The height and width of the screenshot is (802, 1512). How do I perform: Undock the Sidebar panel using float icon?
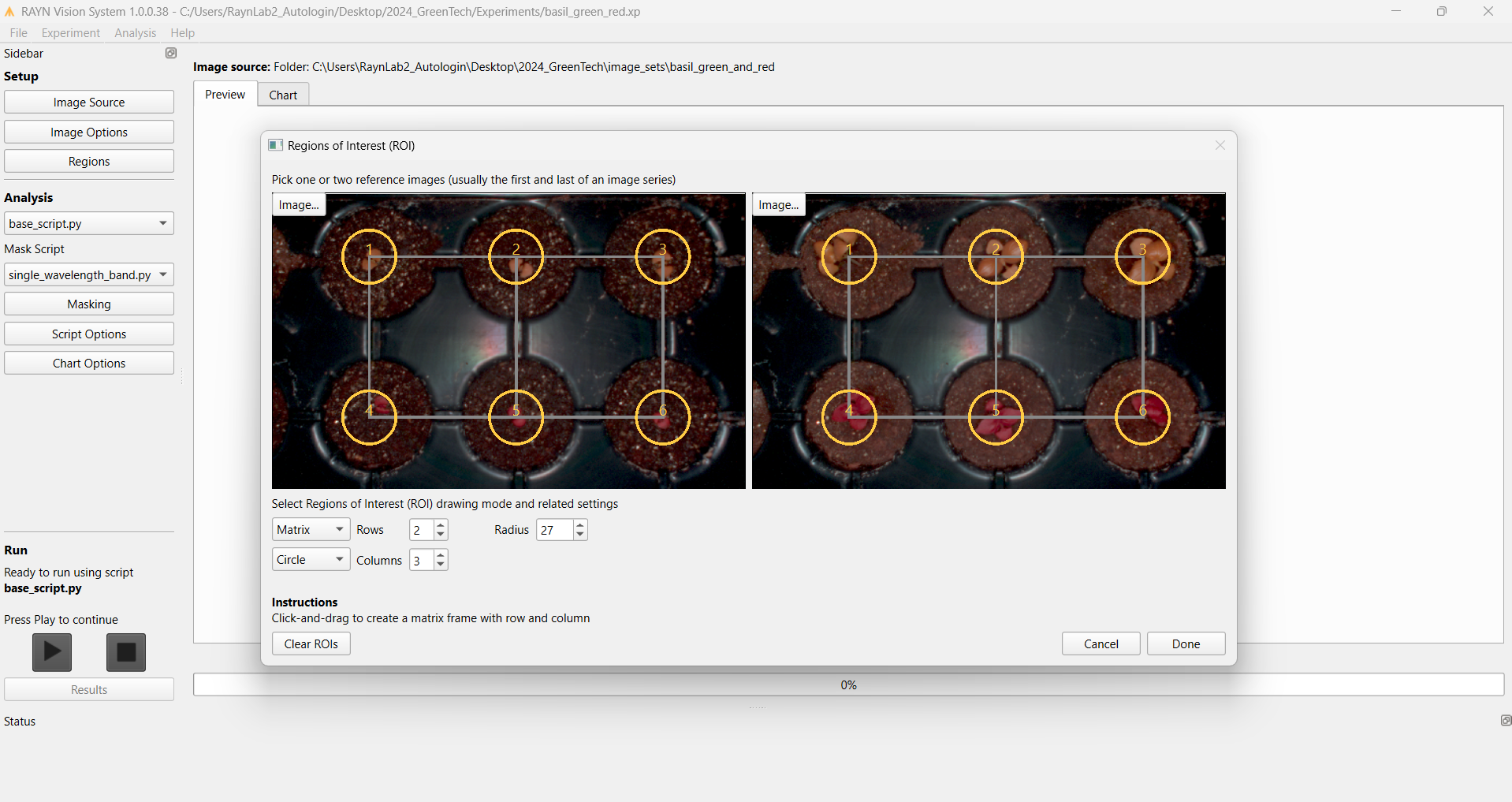170,53
